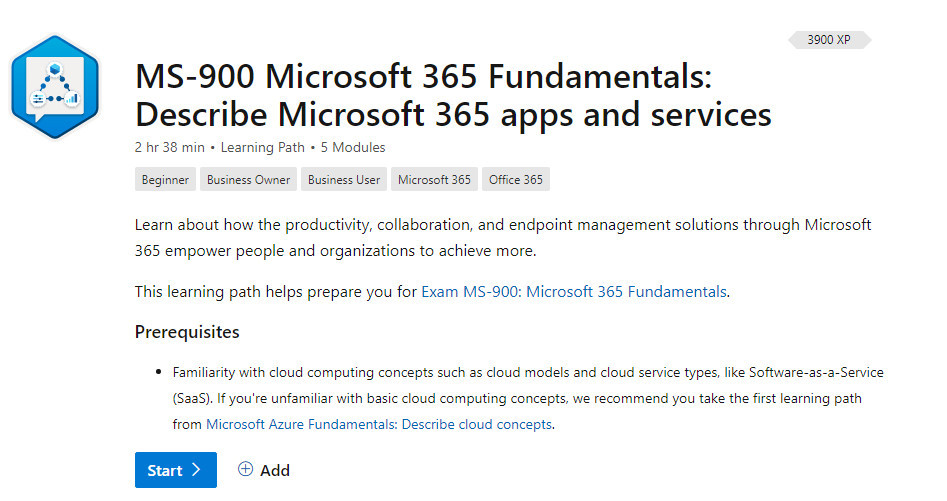Select the Microsoft 365 tag
The height and width of the screenshot is (501, 947).
(434, 179)
